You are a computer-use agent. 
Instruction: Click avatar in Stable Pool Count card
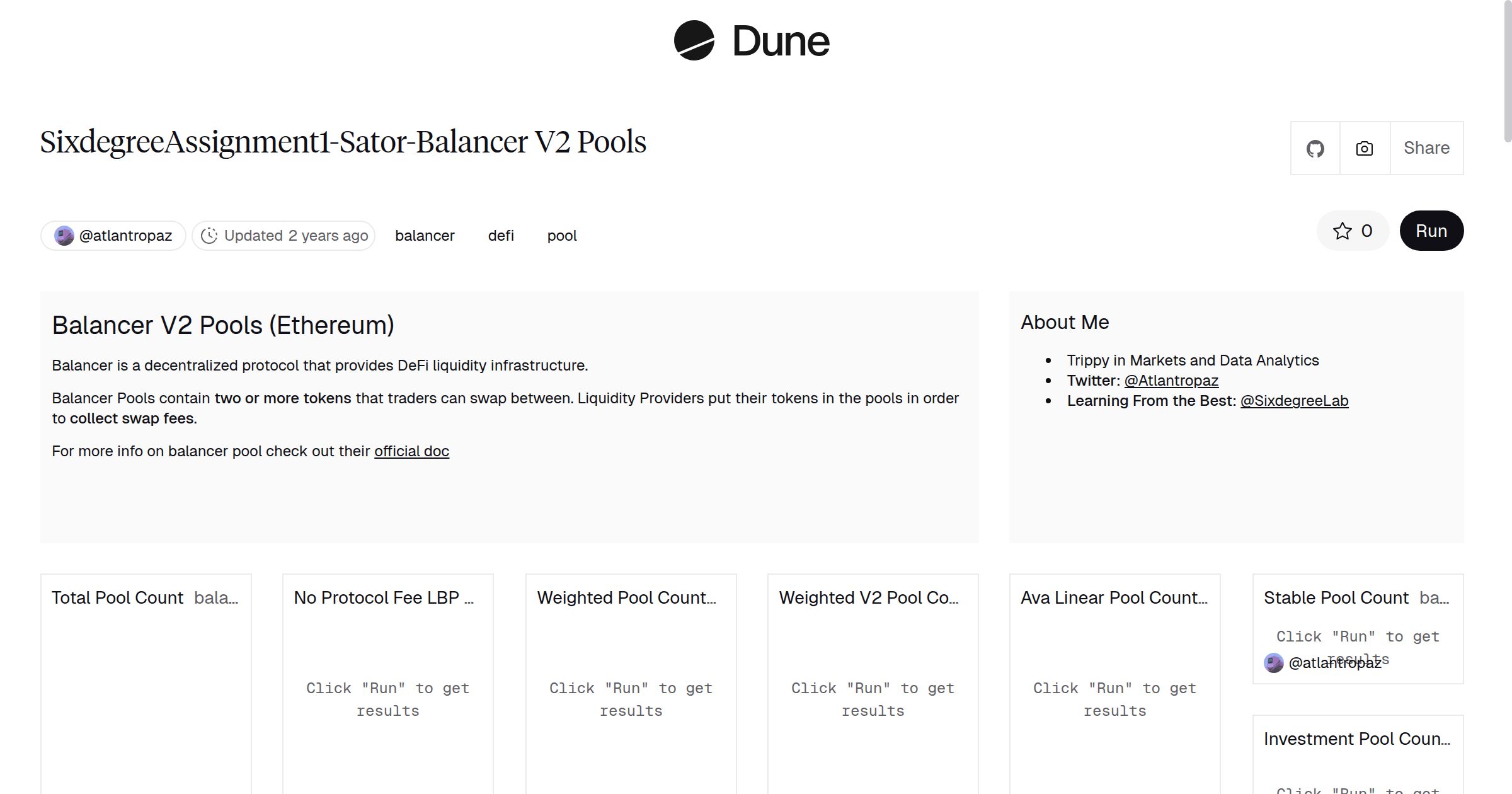click(1273, 663)
